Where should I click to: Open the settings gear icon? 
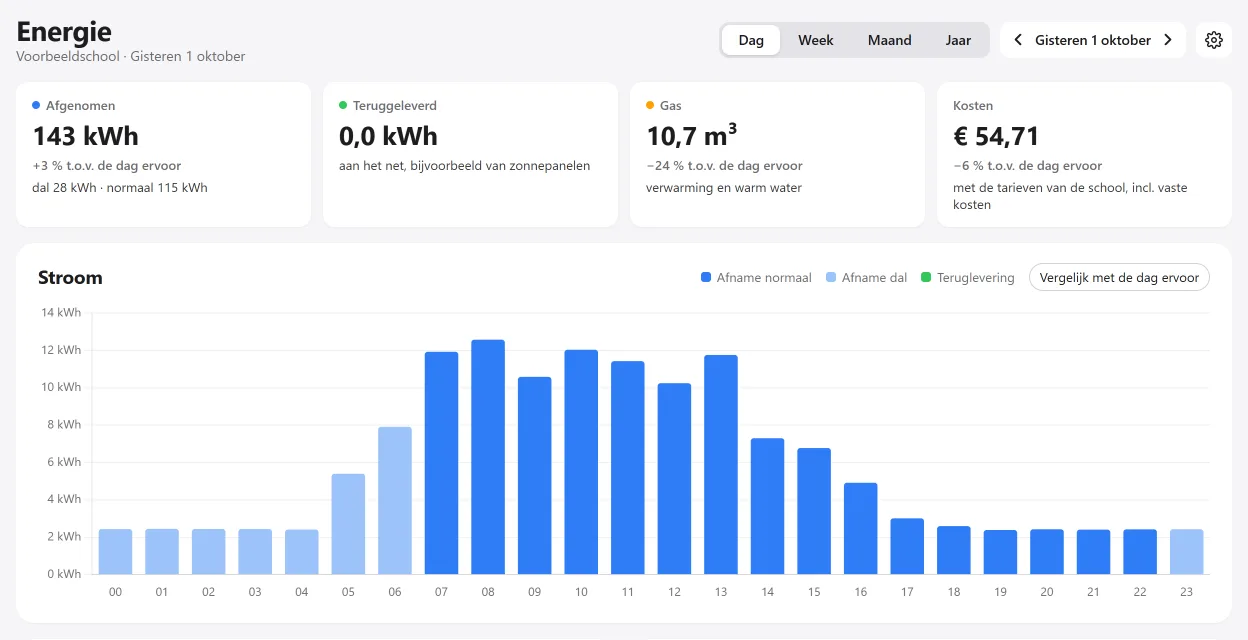(x=1213, y=40)
